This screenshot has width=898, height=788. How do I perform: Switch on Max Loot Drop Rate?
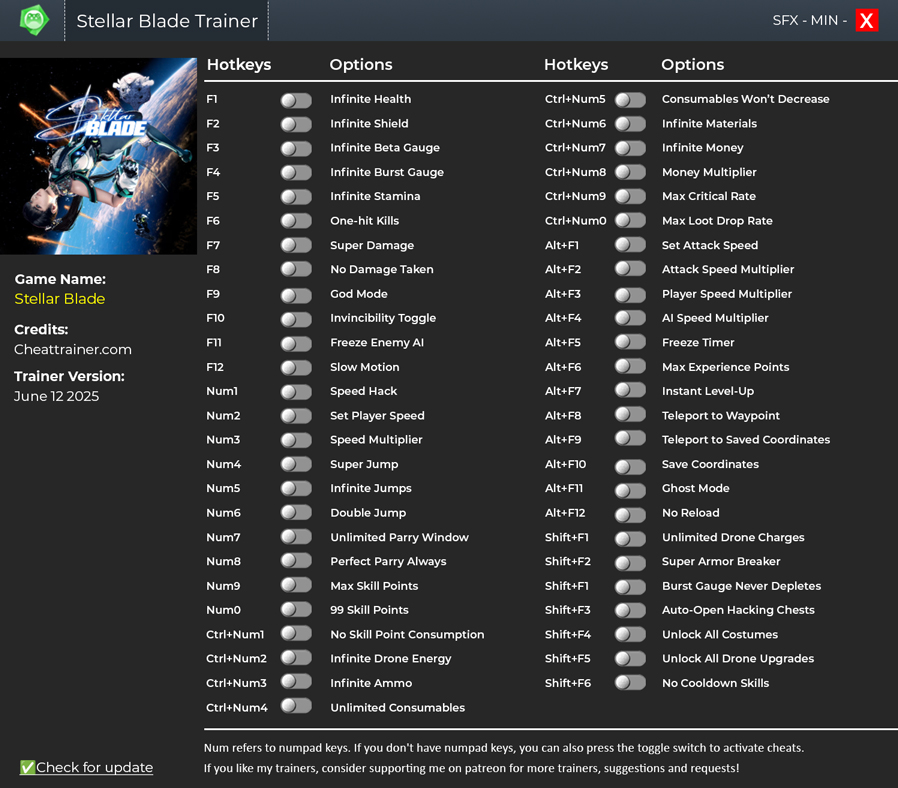coord(630,220)
